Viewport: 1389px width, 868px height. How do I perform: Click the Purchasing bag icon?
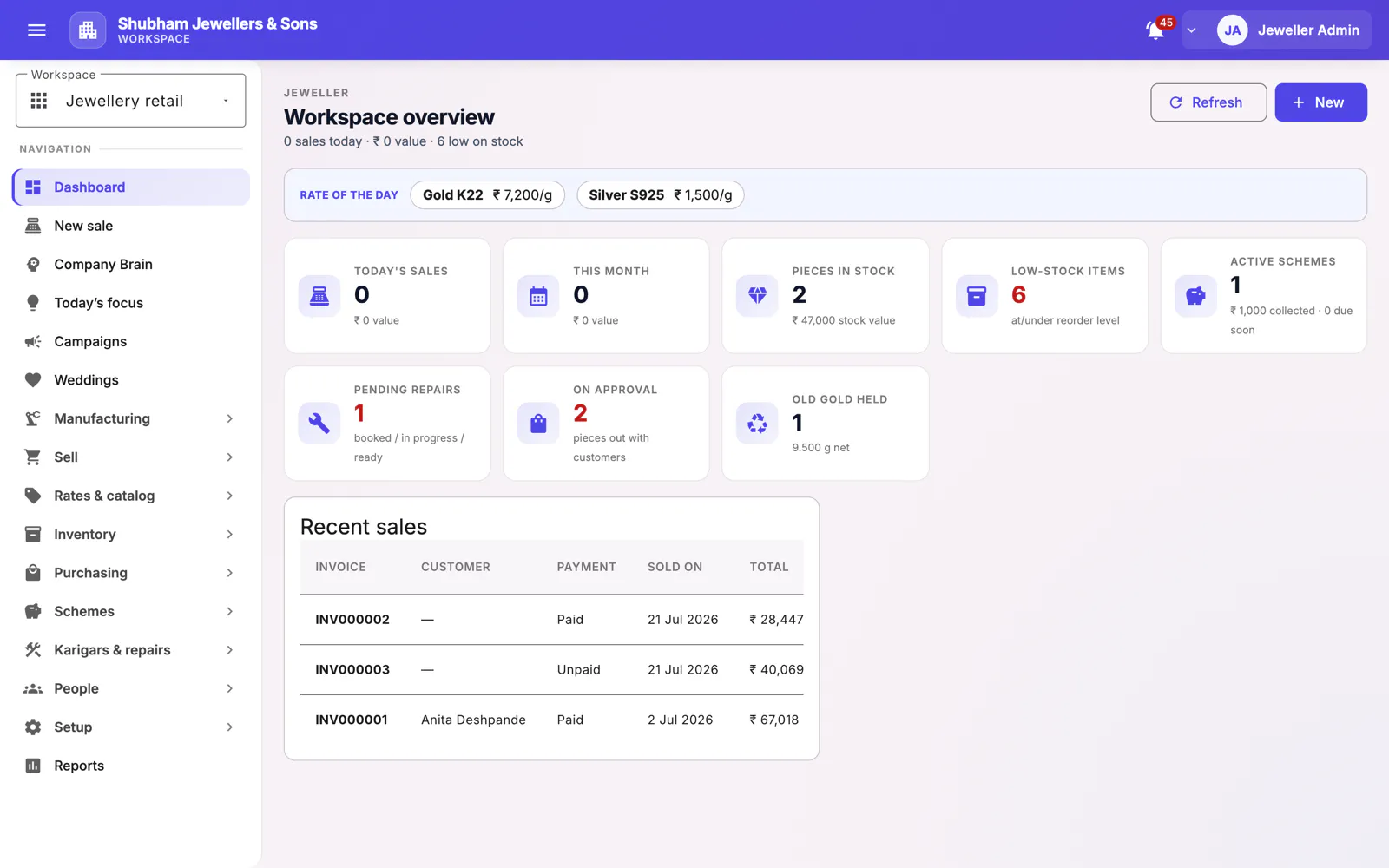point(33,573)
